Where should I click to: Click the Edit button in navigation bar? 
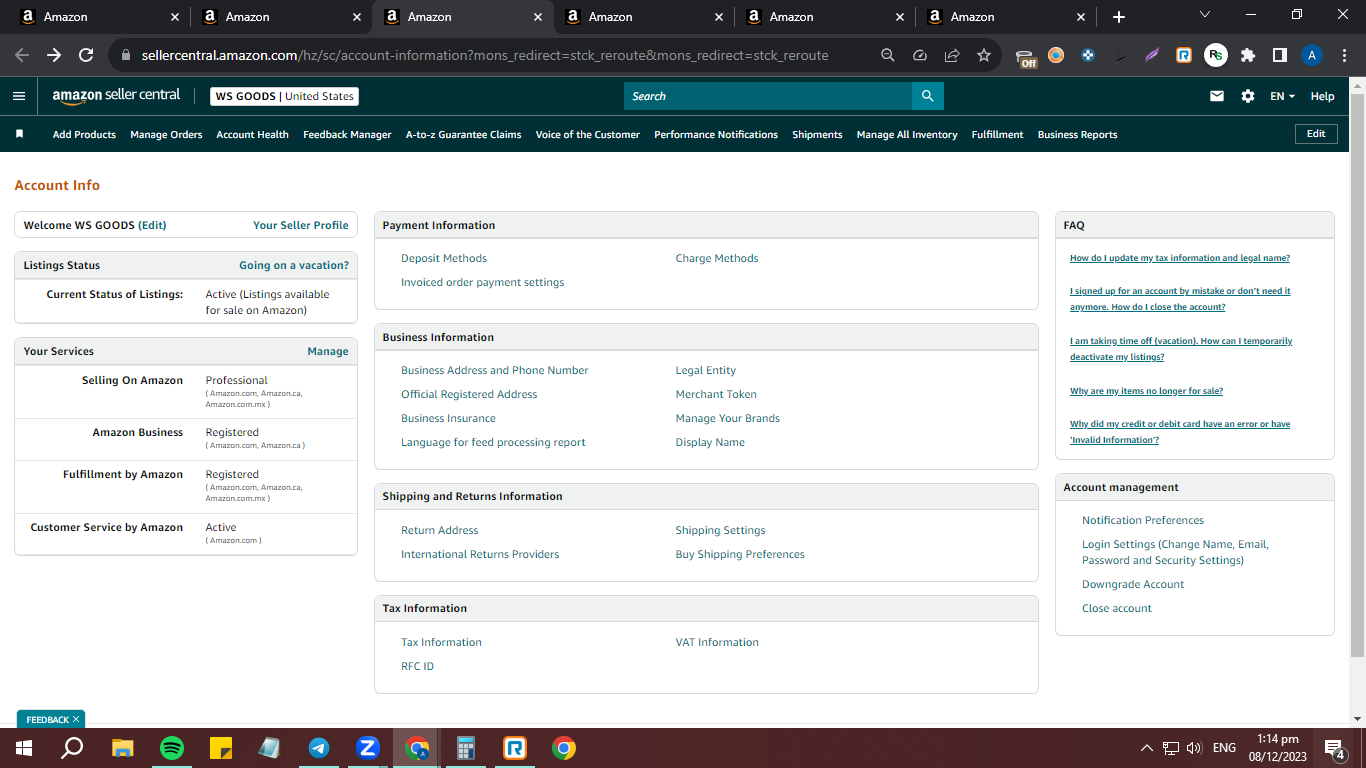(1316, 134)
